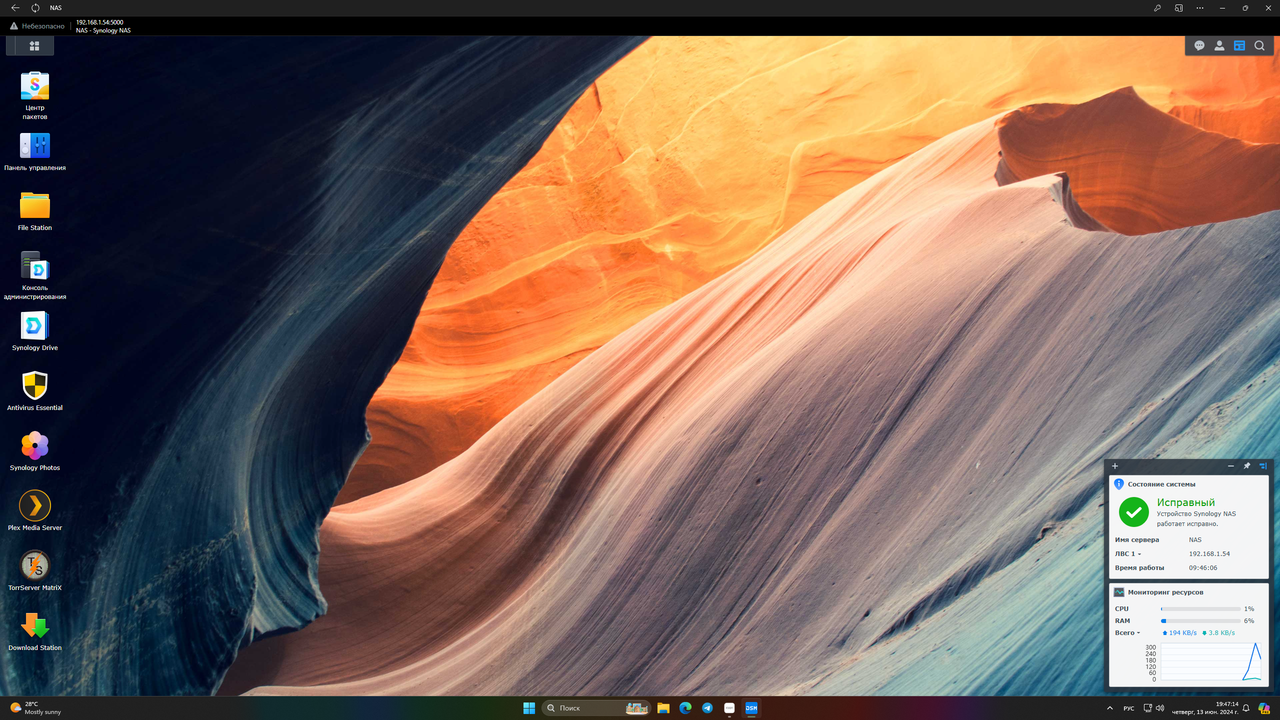Click the upload speed 194 KB/s
This screenshot has height=720, width=1280.
(x=1180, y=633)
